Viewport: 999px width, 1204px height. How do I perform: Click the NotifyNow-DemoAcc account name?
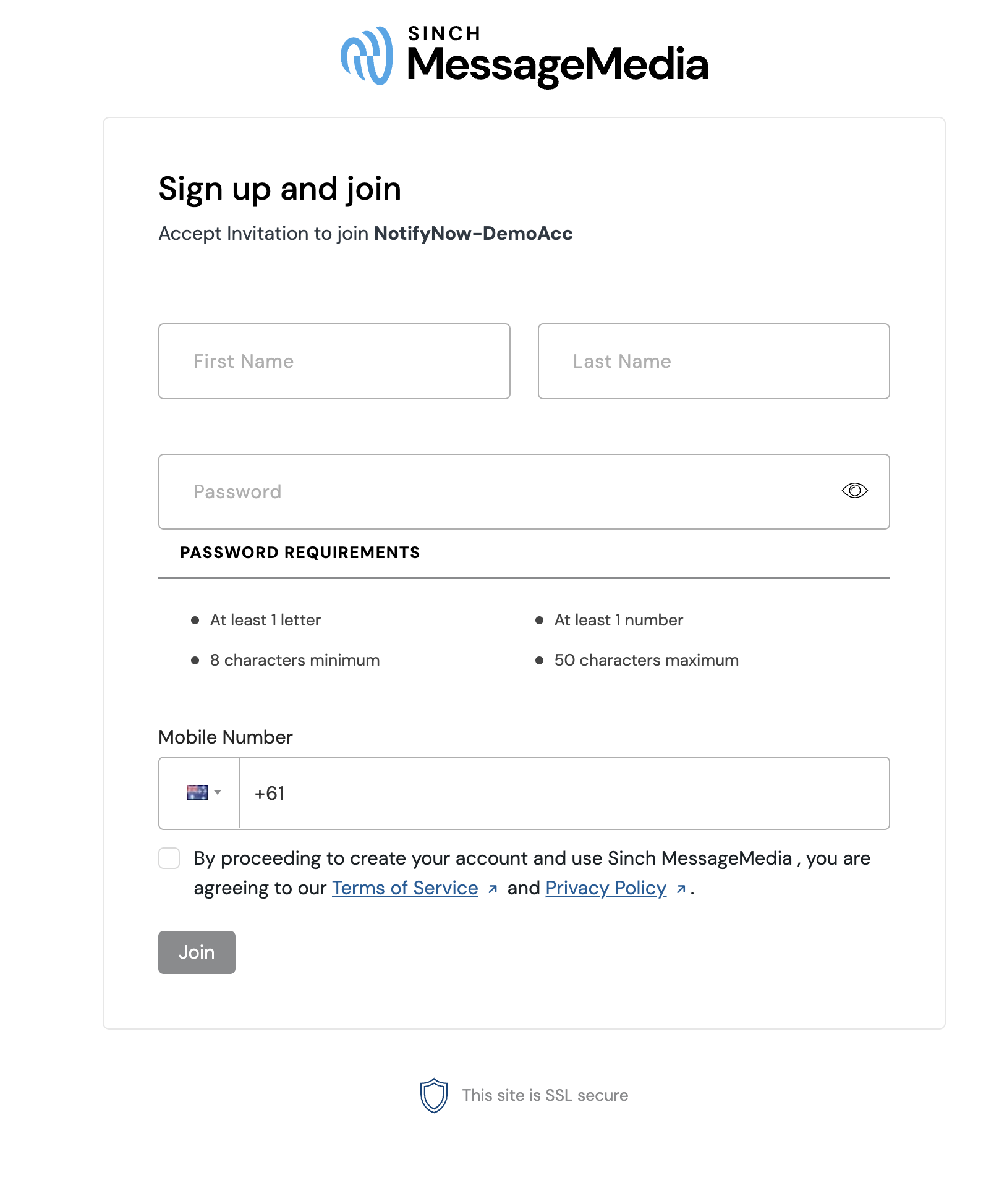coord(473,234)
